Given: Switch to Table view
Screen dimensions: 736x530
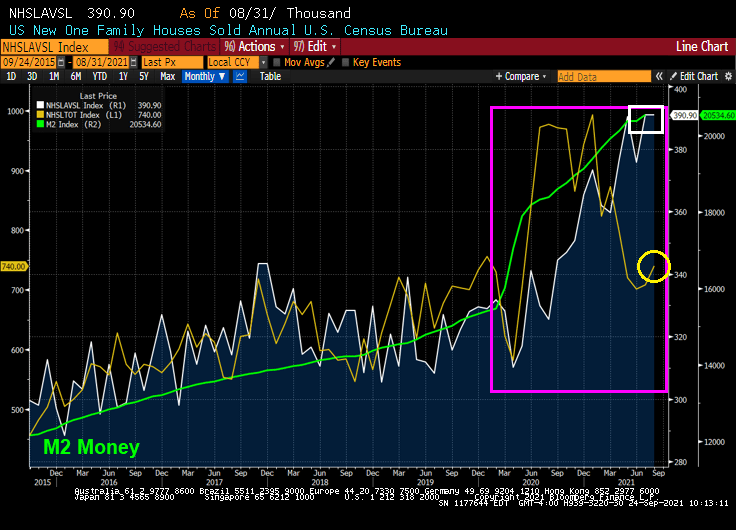Looking at the screenshot, I should (270, 76).
